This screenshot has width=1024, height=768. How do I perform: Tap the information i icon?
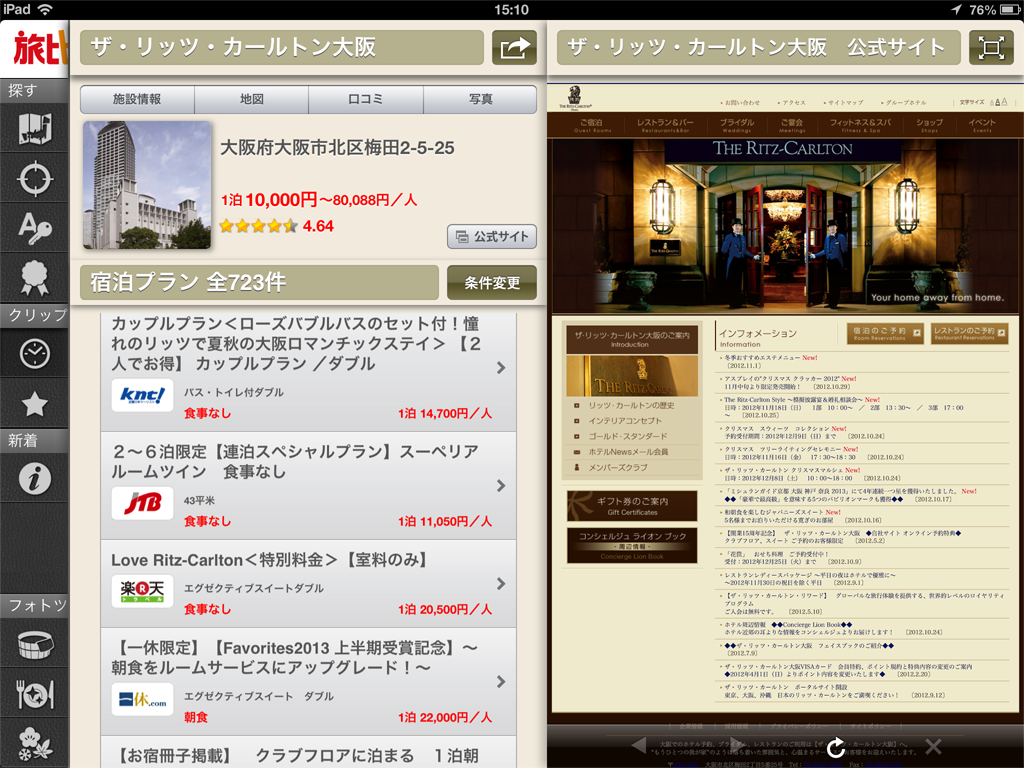35,478
